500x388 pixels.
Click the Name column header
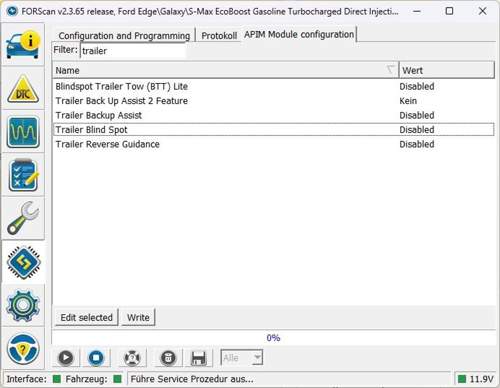(x=225, y=70)
